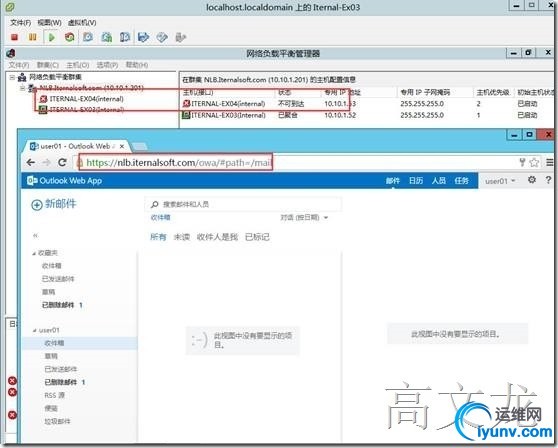Sort host table by 主机优先级 column header
The image size is (558, 448).
[493, 93]
